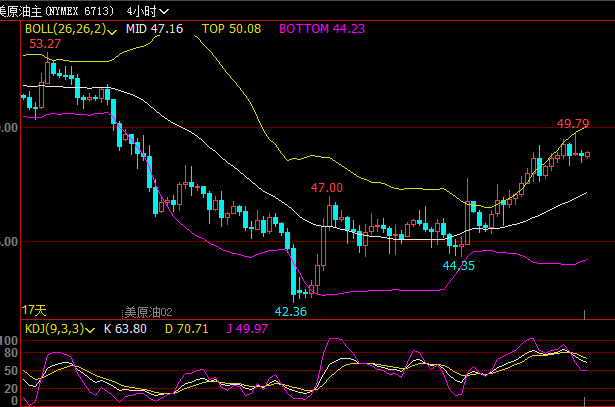Expand the BOLL(26,26,2) indicator dropdown

pyautogui.click(x=71, y=29)
